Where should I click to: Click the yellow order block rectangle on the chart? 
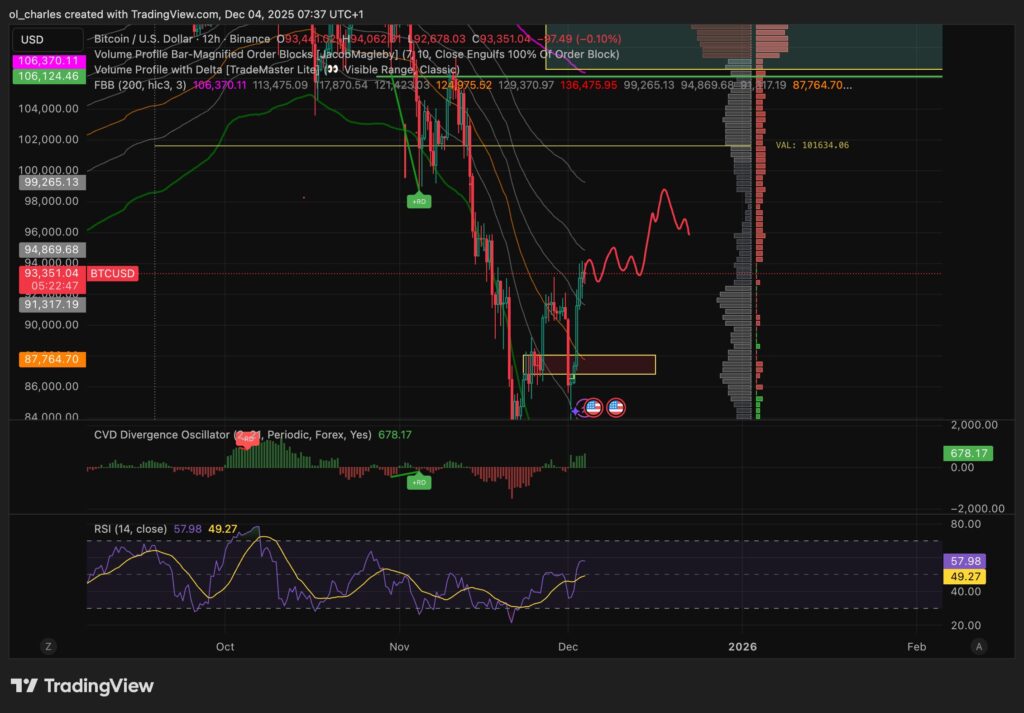pyautogui.click(x=588, y=364)
